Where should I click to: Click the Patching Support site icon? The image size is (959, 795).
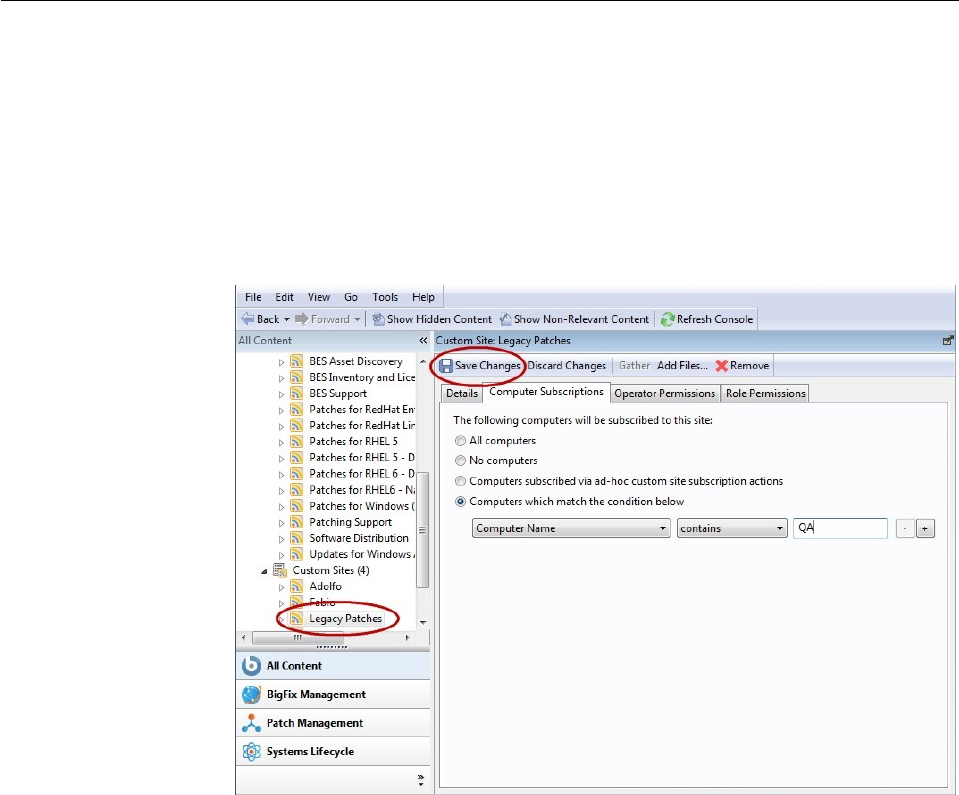tap(297, 522)
